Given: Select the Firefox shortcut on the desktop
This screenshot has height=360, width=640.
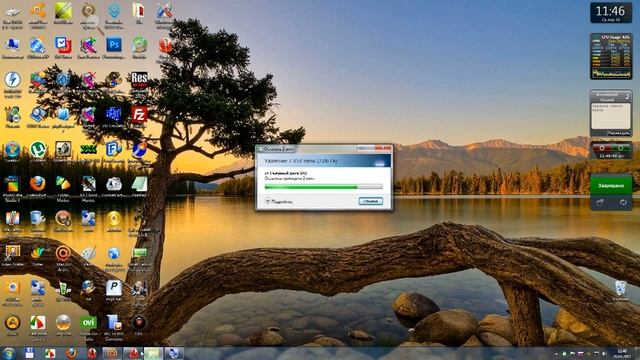Looking at the screenshot, I should pyautogui.click(x=38, y=184).
